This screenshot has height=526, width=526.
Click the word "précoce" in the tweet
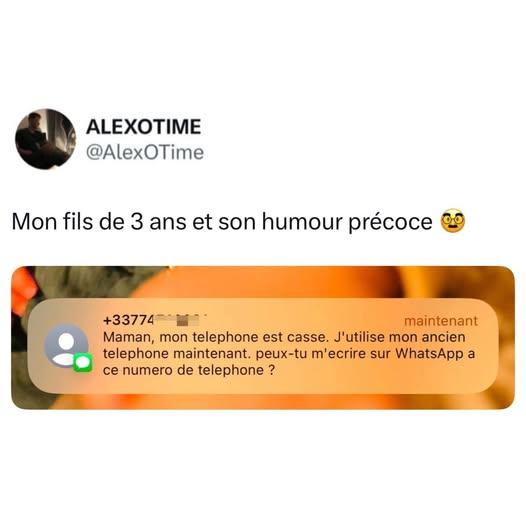[x=390, y=223]
